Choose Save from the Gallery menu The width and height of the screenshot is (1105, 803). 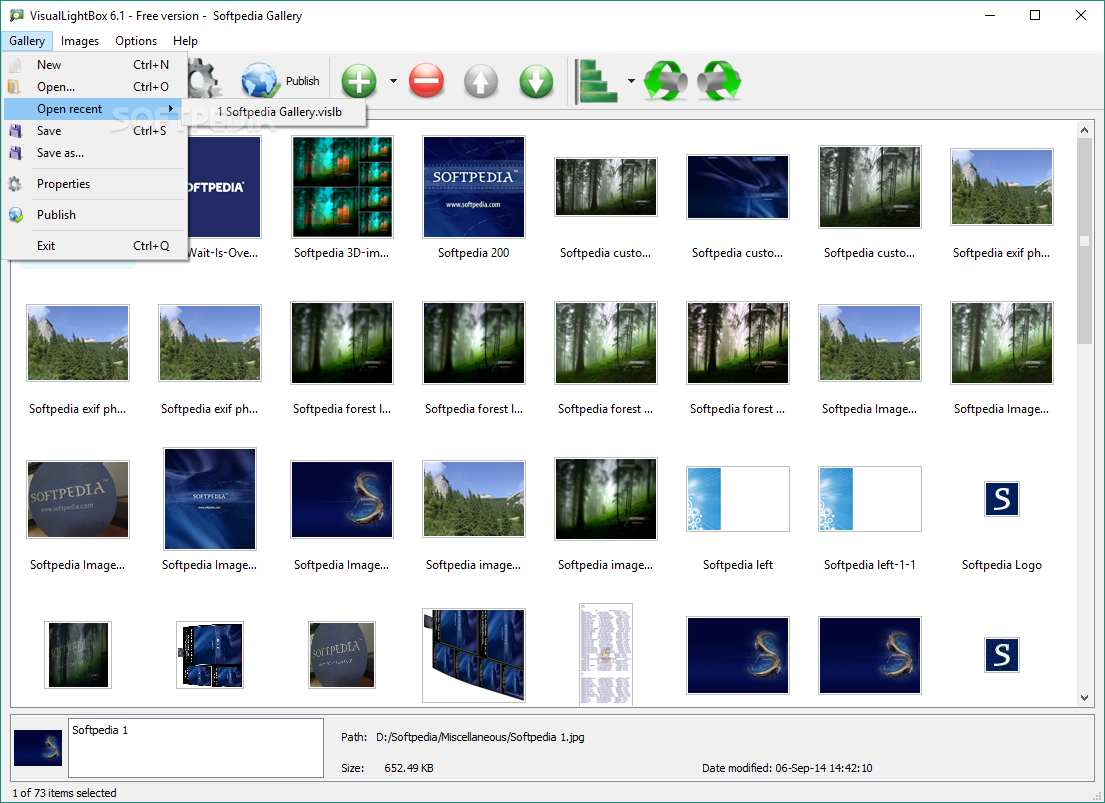pos(95,130)
